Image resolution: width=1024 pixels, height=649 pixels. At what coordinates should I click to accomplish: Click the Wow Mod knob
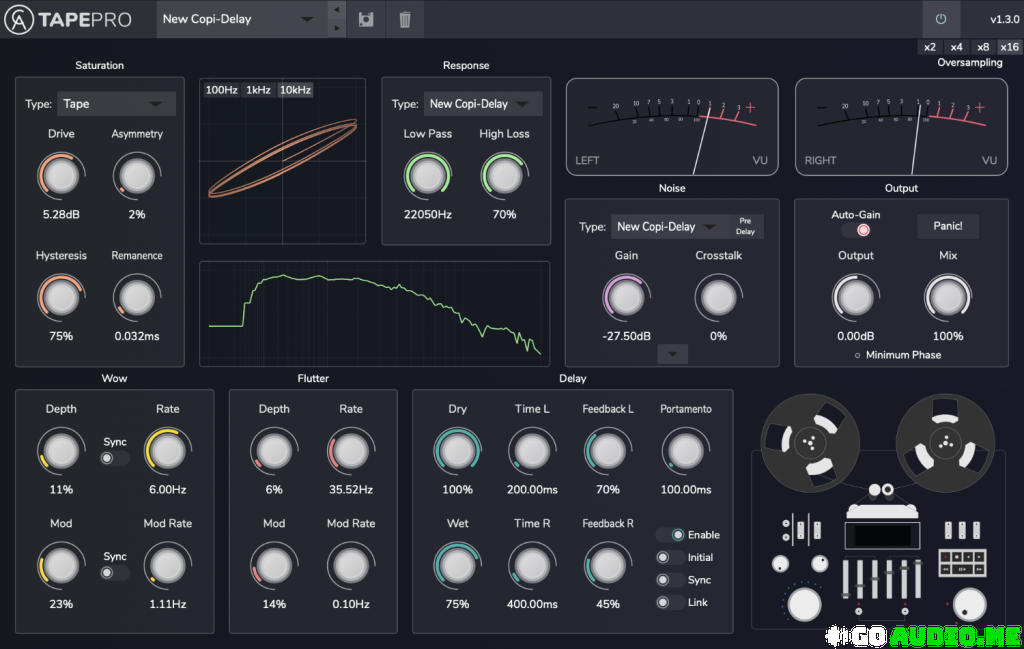pos(61,565)
